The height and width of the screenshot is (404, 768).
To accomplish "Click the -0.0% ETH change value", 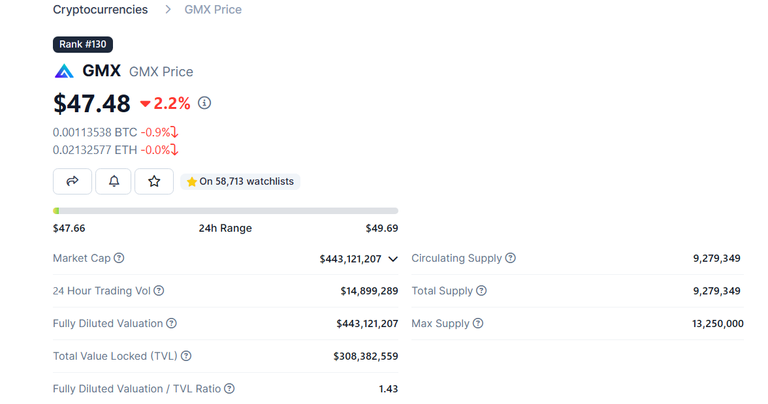I will 155,150.
